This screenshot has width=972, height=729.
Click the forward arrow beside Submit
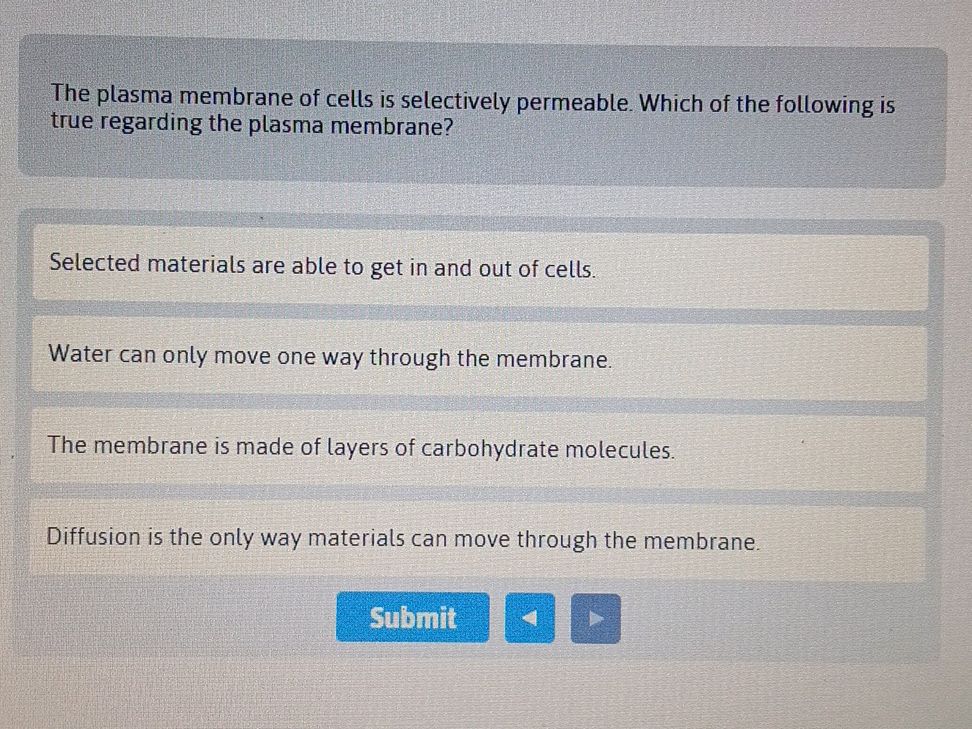pyautogui.click(x=595, y=620)
